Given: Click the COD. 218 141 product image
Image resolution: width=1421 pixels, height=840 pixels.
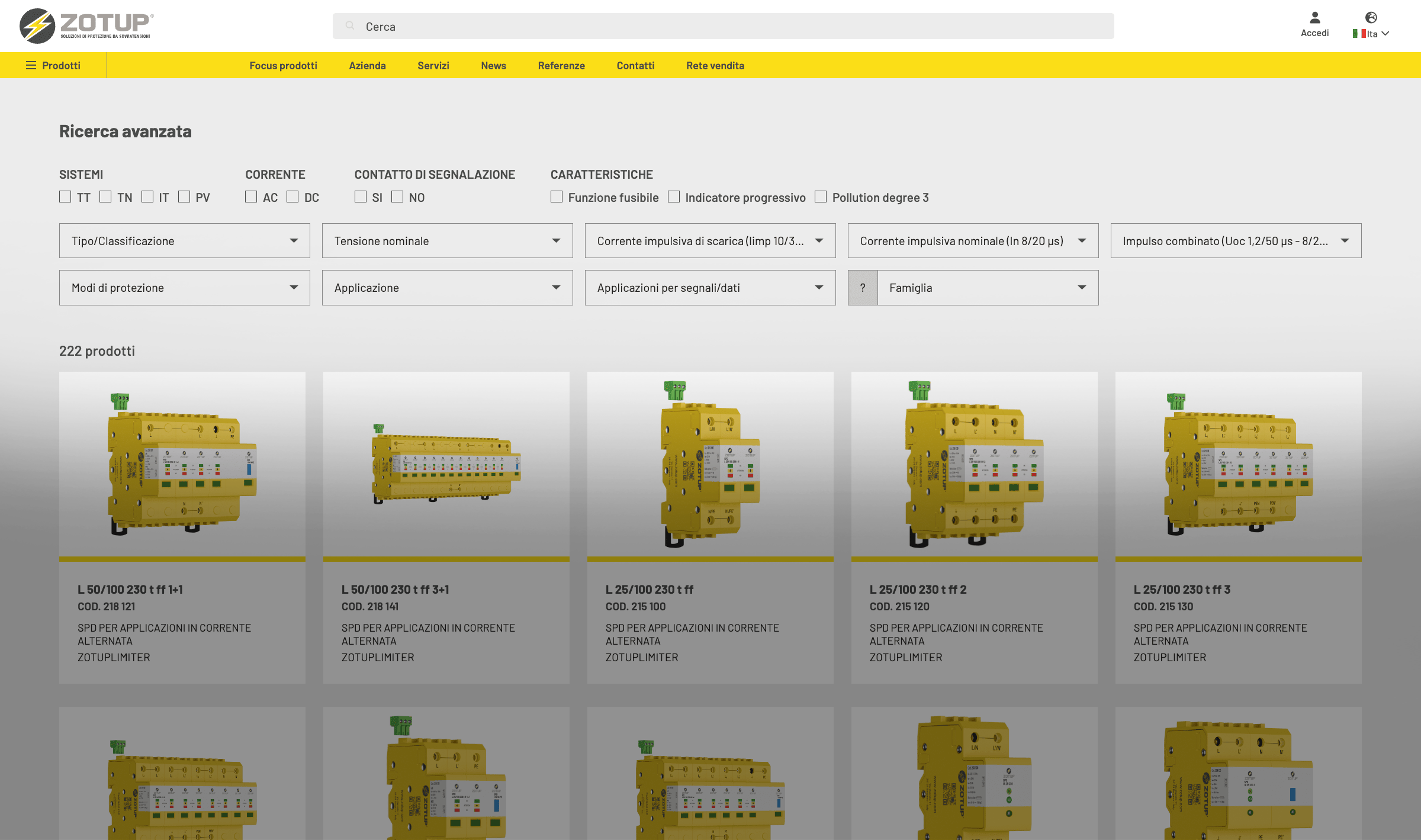Looking at the screenshot, I should click(x=446, y=464).
